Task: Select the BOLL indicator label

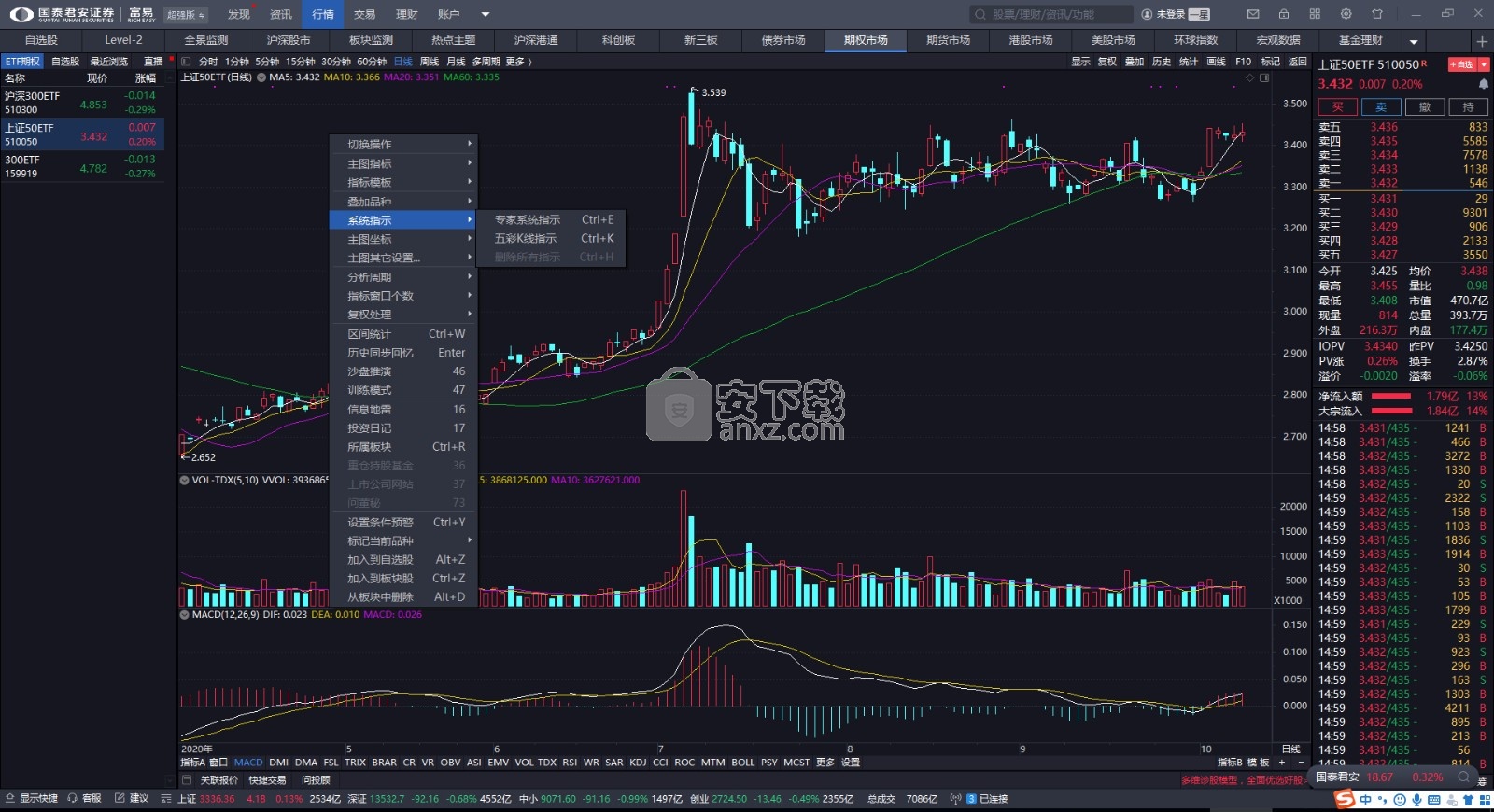Action: tap(743, 763)
